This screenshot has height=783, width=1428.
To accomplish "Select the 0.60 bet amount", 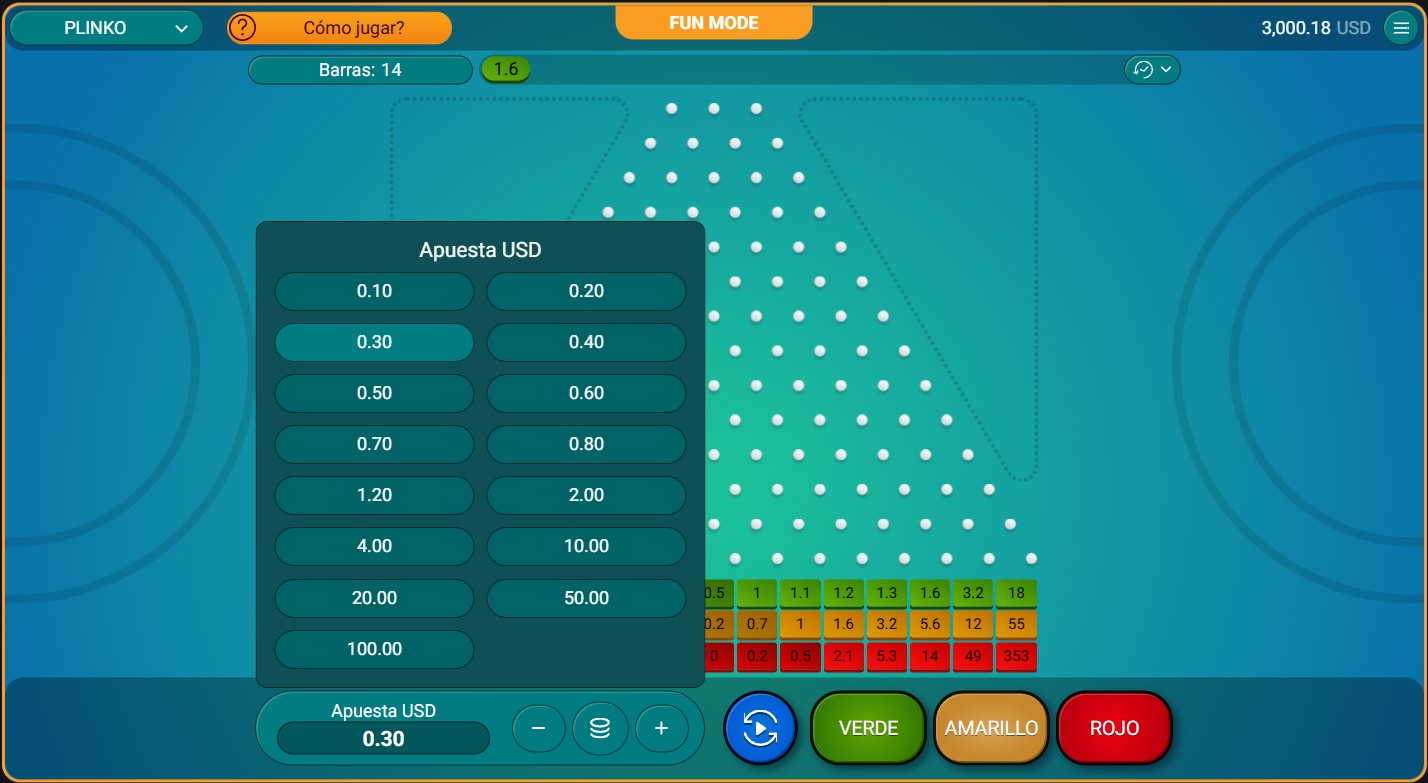I will [x=586, y=393].
